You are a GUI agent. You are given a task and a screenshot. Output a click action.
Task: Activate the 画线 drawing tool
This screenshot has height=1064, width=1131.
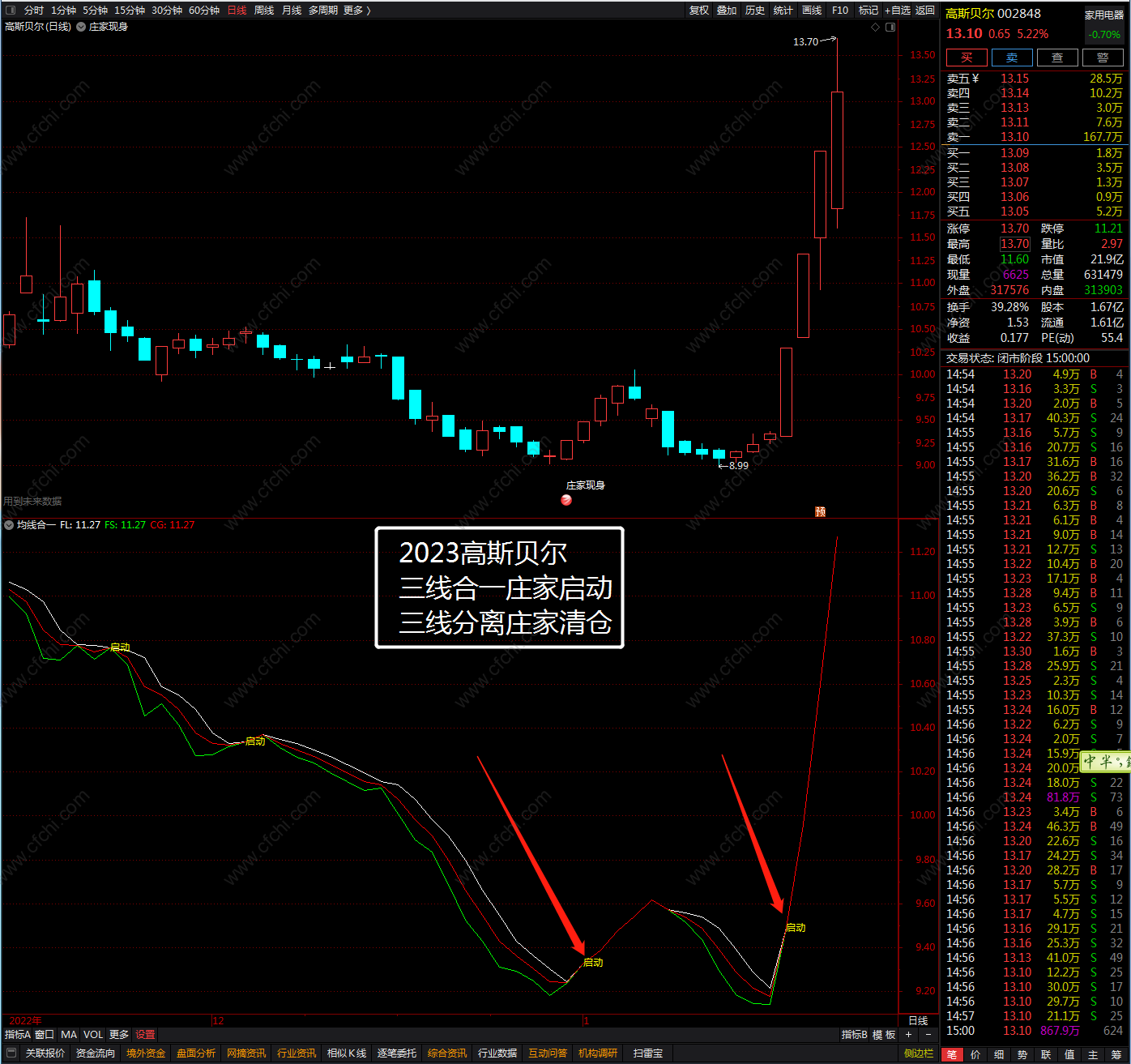pyautogui.click(x=812, y=11)
